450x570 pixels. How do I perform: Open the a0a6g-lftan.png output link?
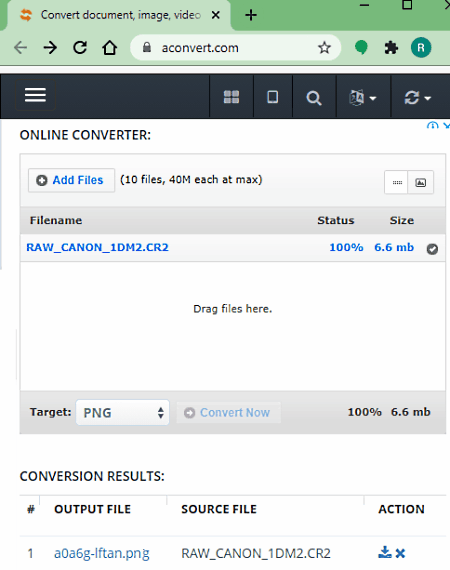102,553
